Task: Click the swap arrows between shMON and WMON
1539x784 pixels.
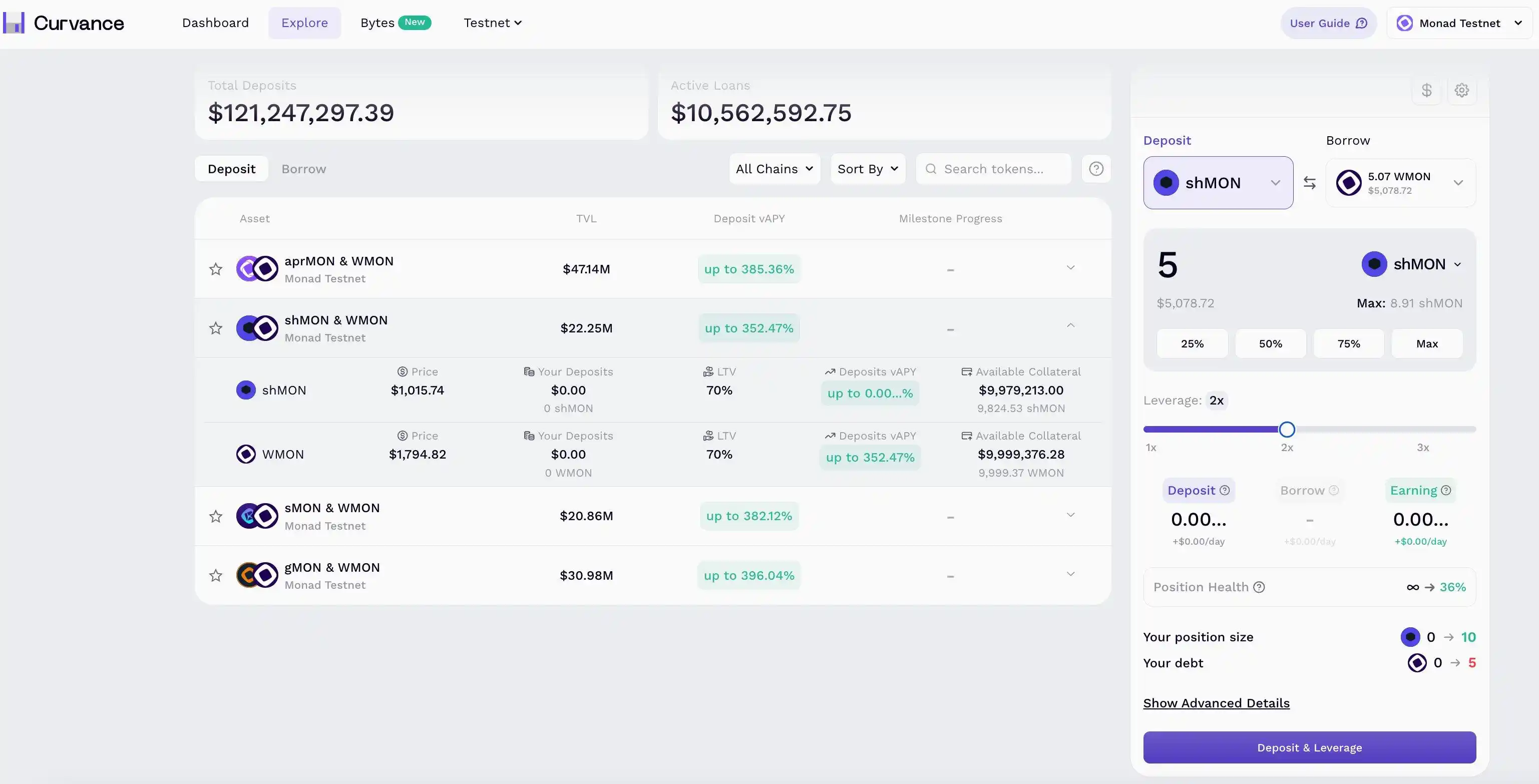Action: point(1310,183)
